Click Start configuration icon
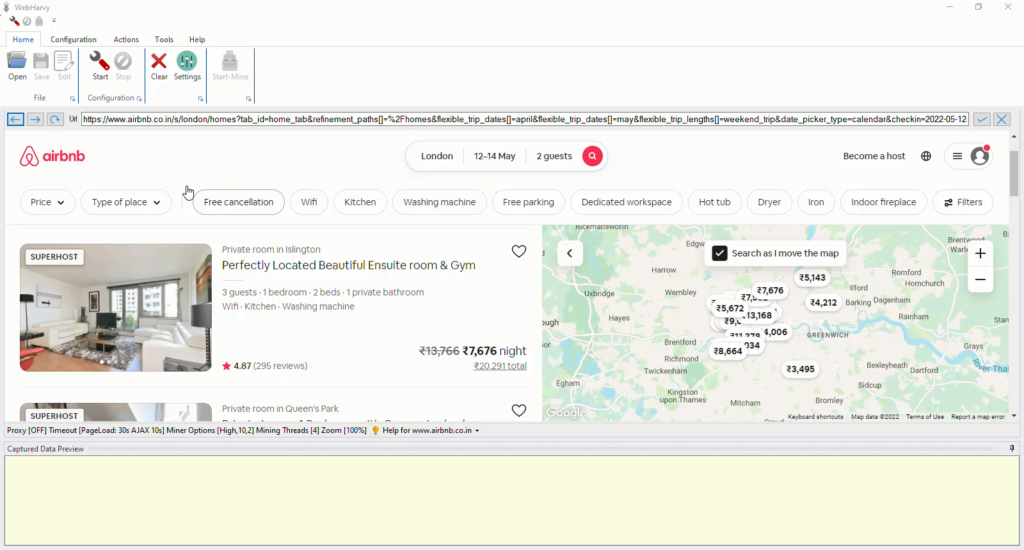The width and height of the screenshot is (1024, 550). (x=100, y=62)
